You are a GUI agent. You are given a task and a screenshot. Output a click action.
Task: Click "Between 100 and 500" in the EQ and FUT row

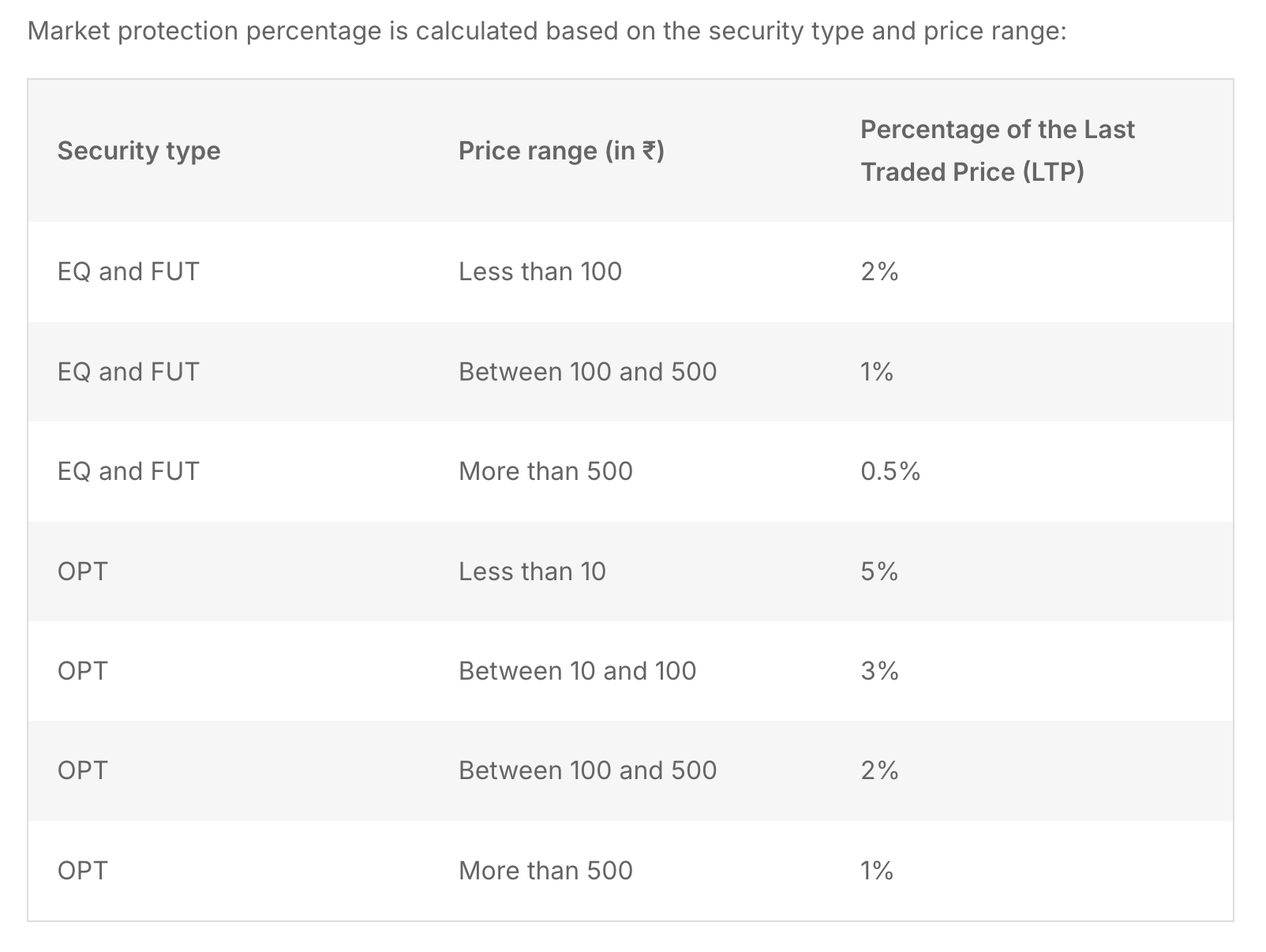(587, 372)
